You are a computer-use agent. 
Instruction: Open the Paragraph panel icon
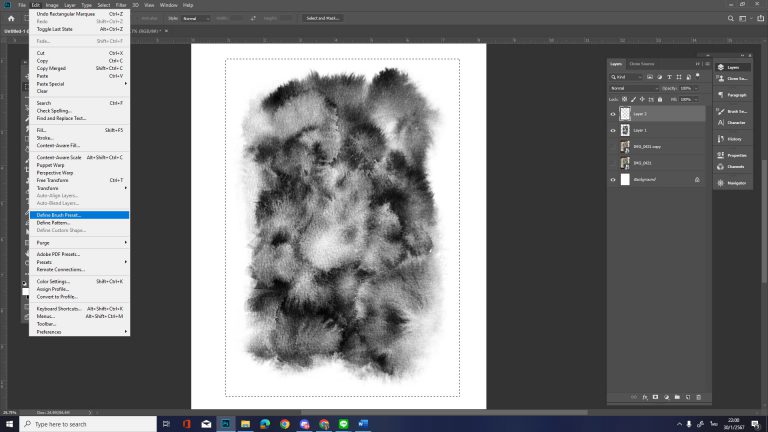[735, 95]
